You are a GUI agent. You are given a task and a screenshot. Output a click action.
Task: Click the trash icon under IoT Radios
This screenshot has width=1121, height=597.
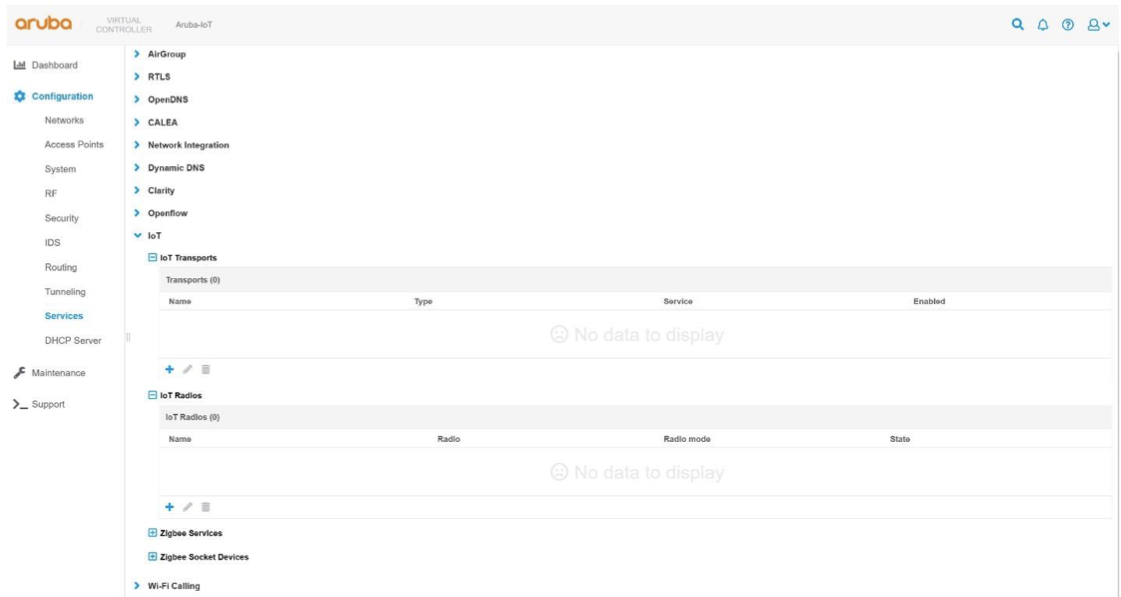205,507
